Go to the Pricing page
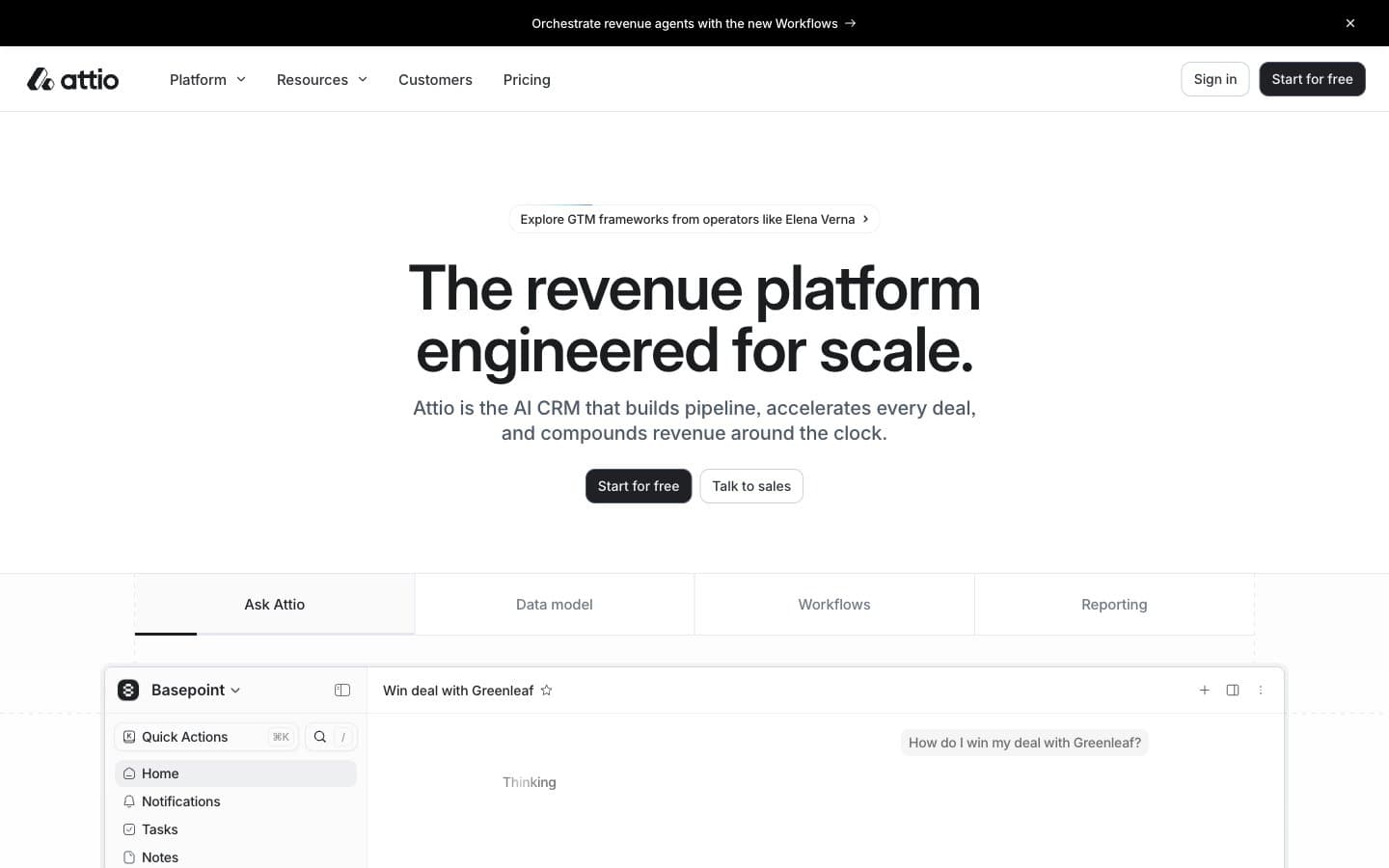 527,79
